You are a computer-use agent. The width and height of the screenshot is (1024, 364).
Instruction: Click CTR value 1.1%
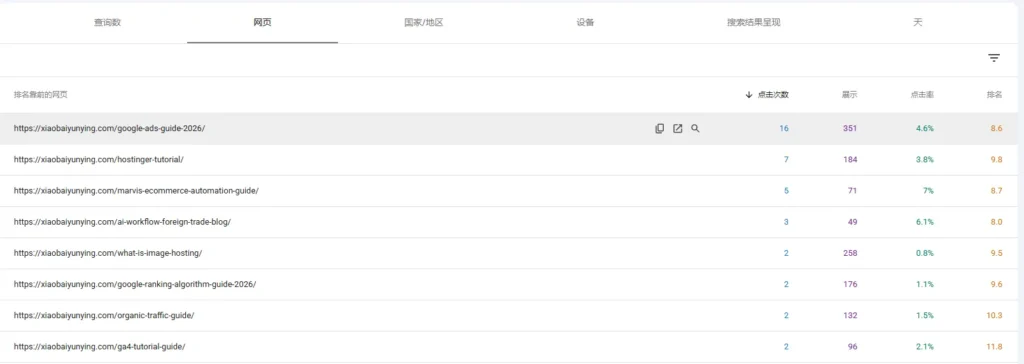click(925, 284)
